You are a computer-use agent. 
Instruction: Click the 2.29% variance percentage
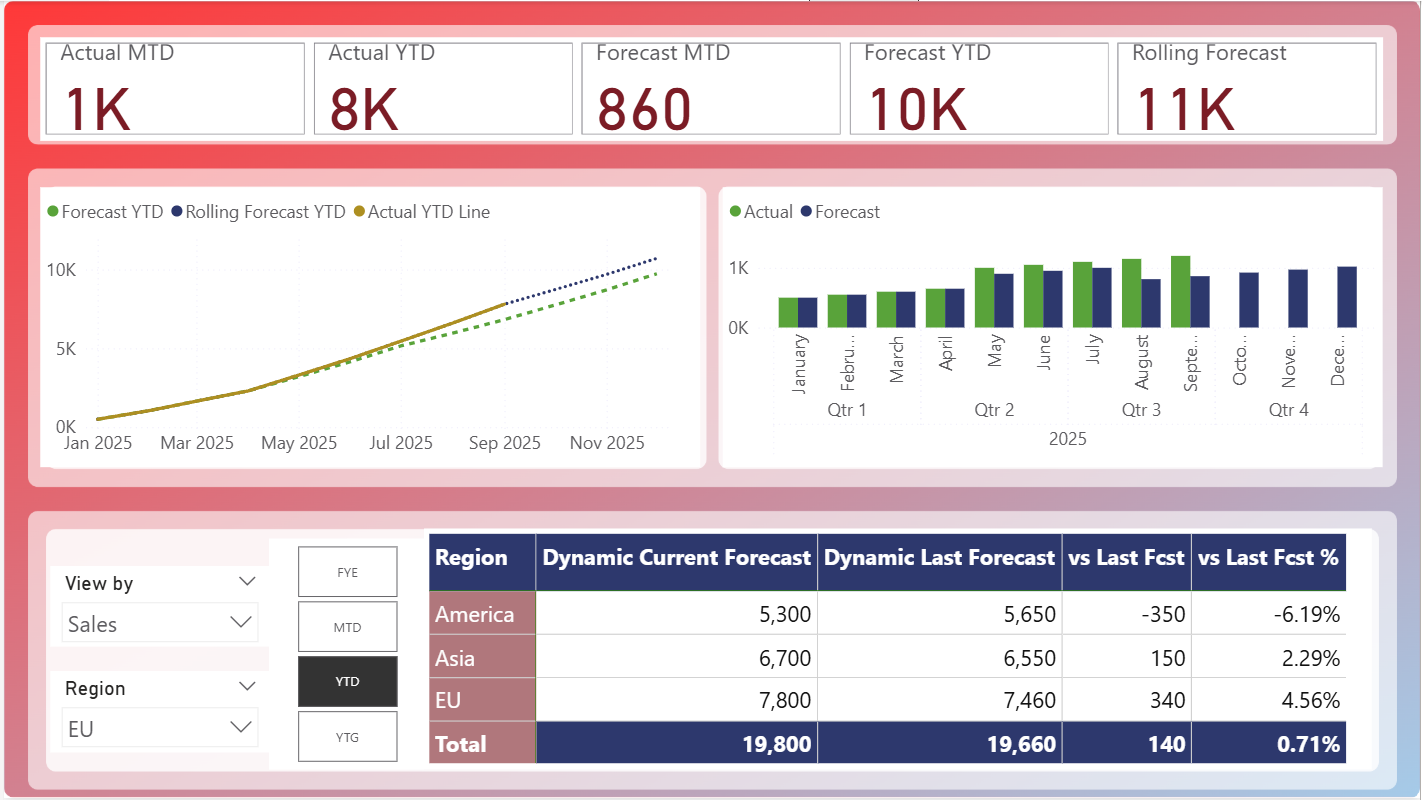click(x=1311, y=658)
